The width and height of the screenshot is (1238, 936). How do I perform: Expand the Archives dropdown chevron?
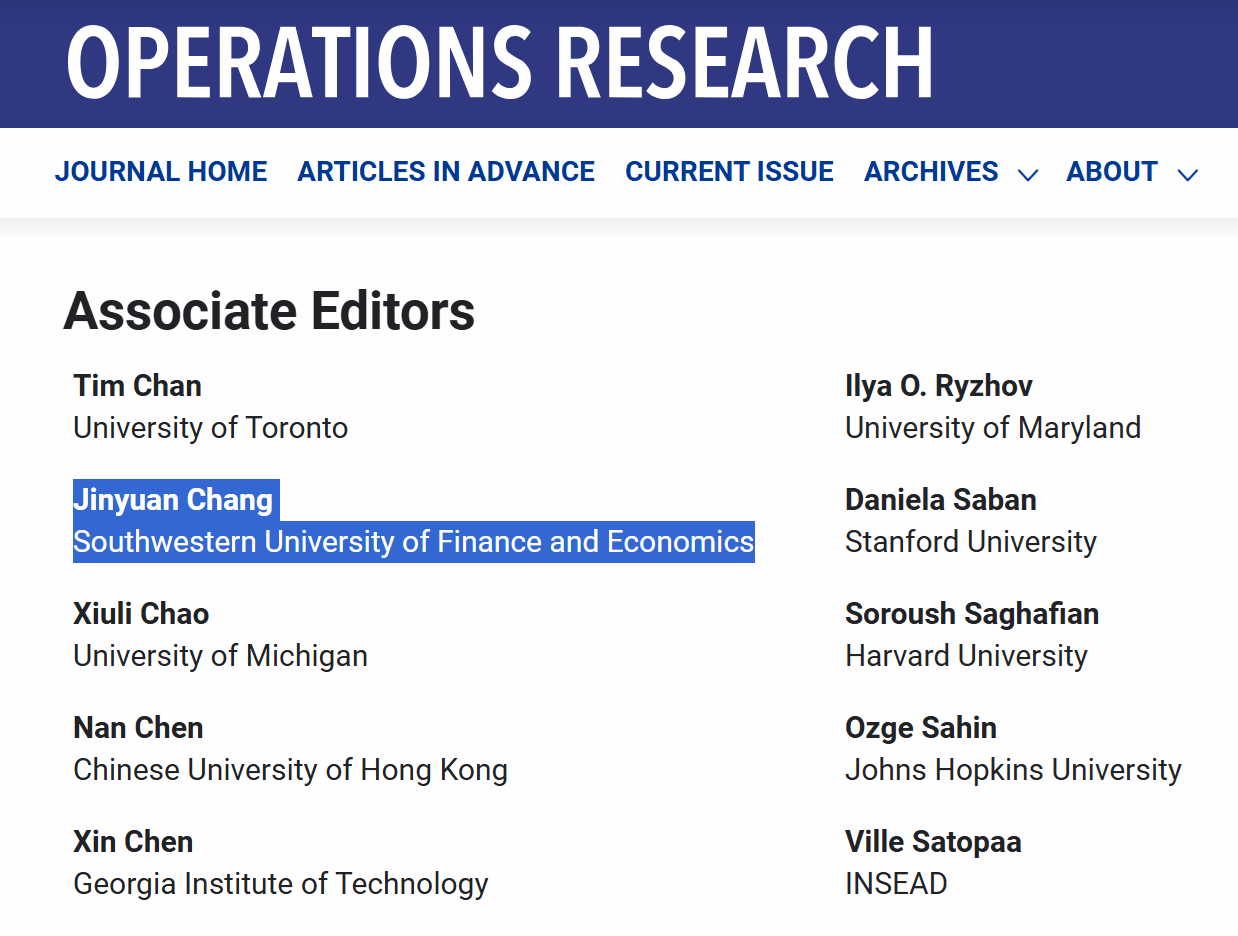[x=1027, y=175]
